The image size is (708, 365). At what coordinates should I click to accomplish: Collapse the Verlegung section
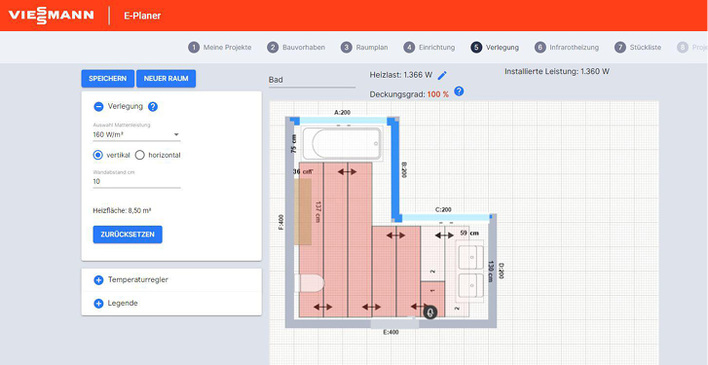pyautogui.click(x=98, y=107)
